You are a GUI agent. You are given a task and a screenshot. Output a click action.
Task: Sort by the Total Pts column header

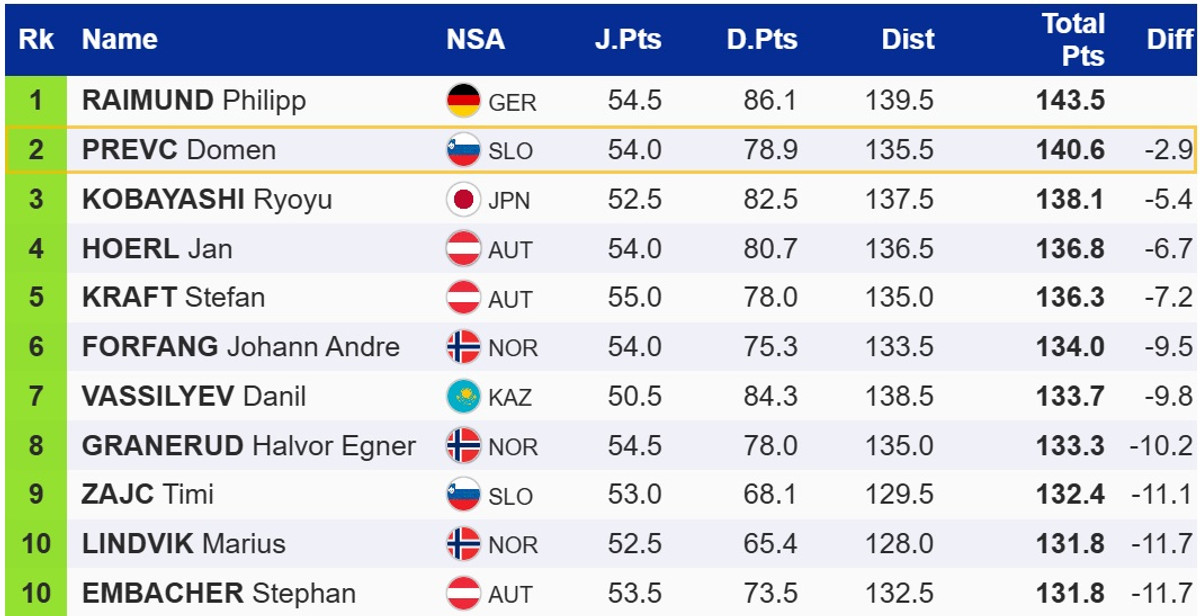pos(1072,40)
